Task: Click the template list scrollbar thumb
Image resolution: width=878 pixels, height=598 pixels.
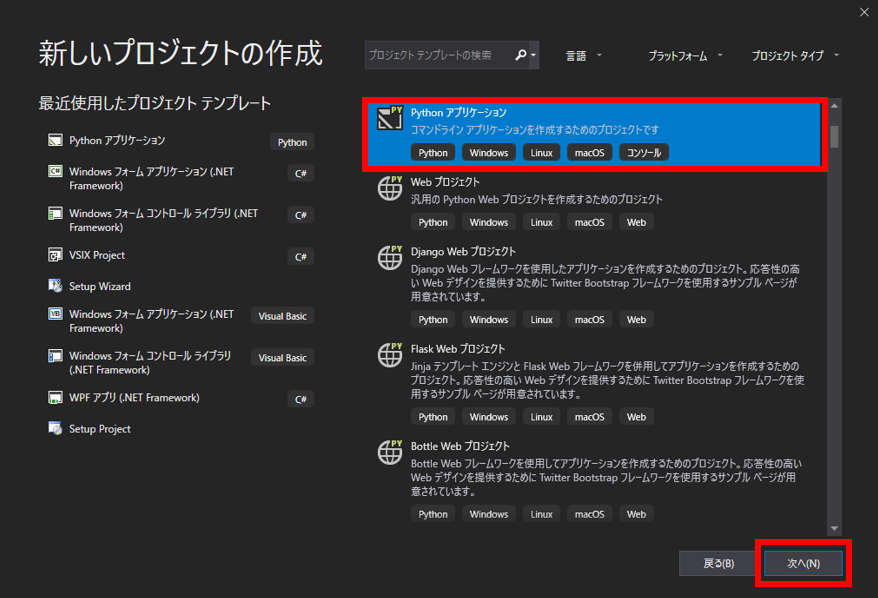Action: 834,136
